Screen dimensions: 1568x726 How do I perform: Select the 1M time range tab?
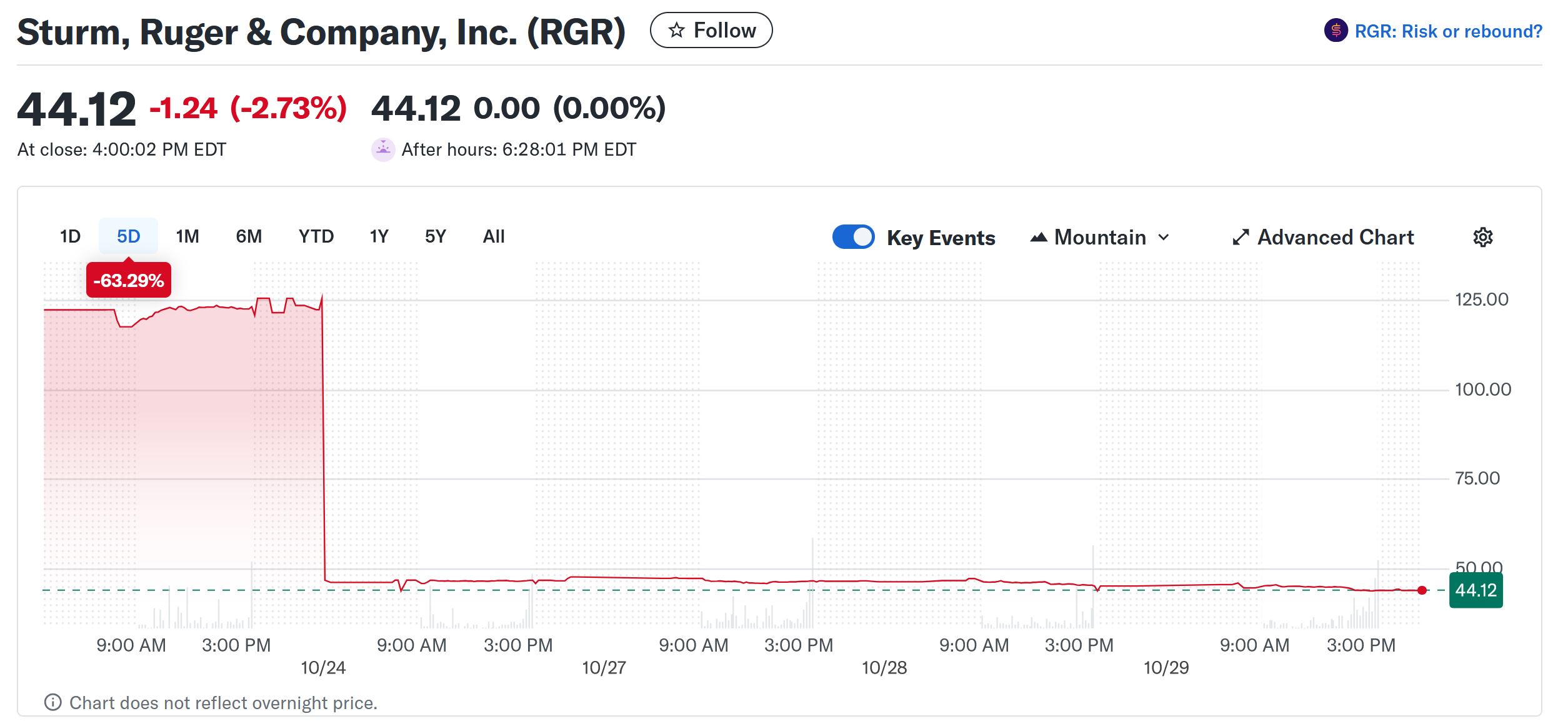click(187, 236)
